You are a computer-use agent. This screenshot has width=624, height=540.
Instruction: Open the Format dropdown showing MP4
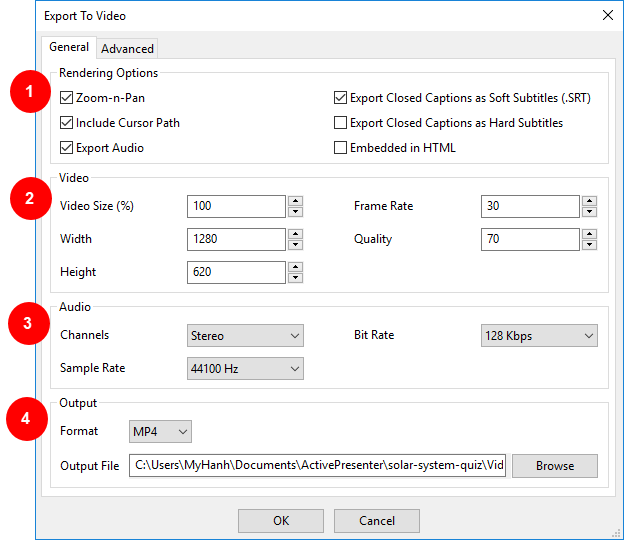[160, 431]
